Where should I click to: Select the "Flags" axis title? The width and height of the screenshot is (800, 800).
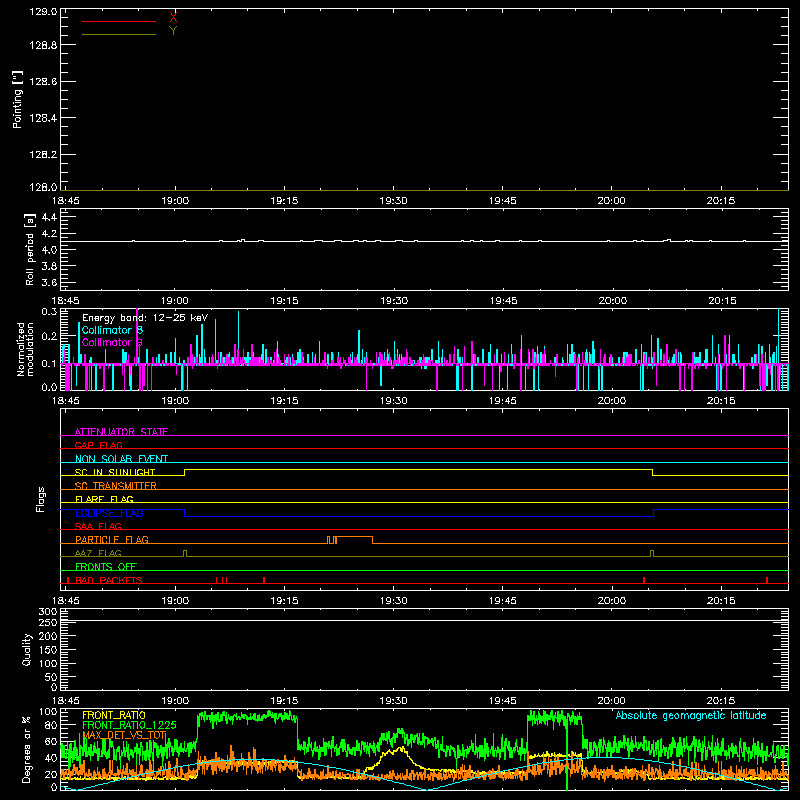40,499
